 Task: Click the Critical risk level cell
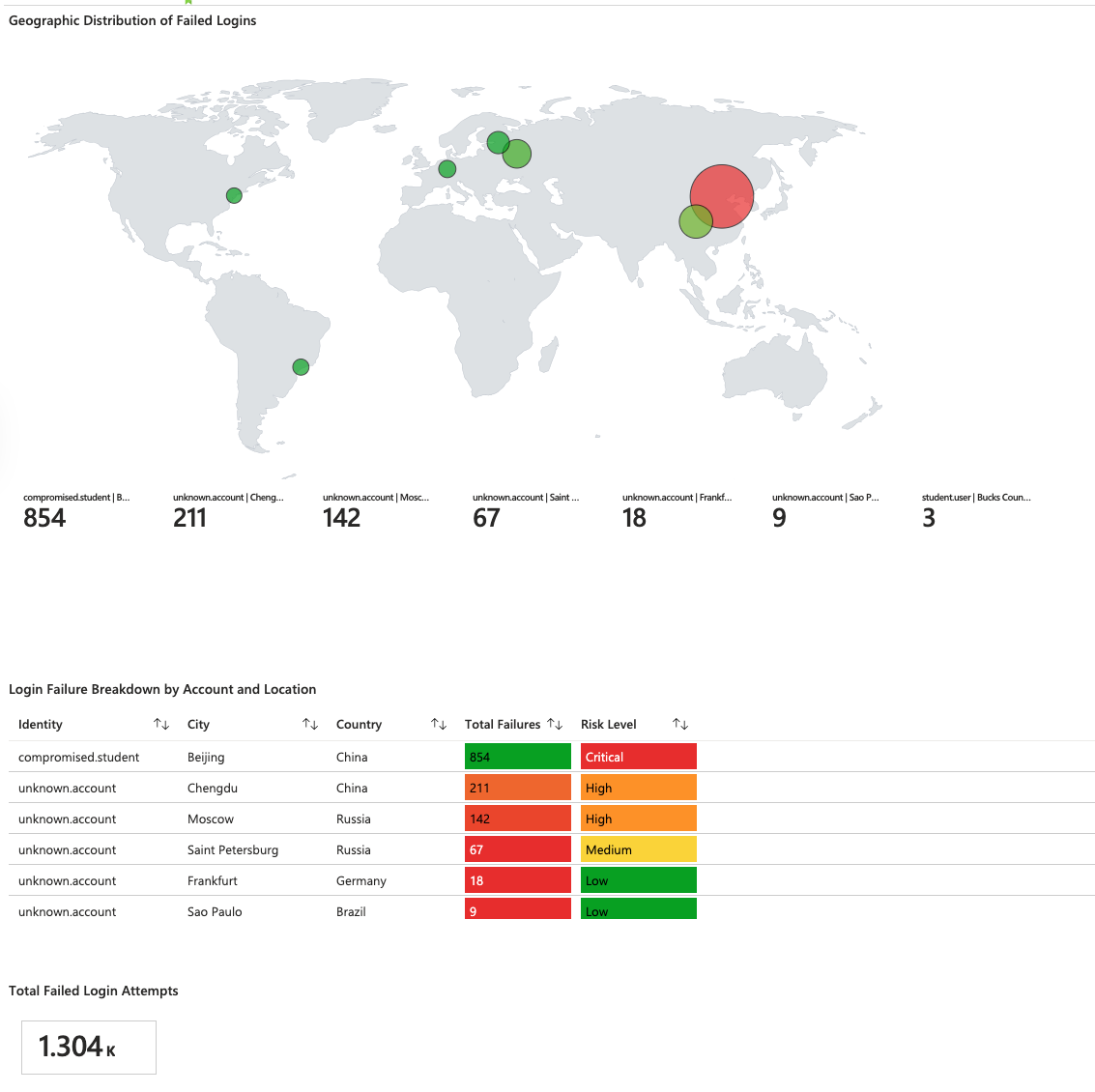pos(638,756)
